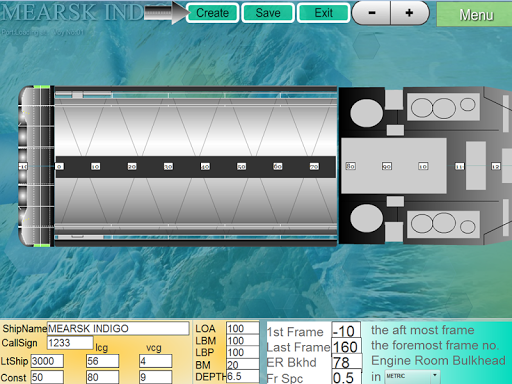Exit the ship editor
Screen dimensions: 512x384
[x=324, y=13]
